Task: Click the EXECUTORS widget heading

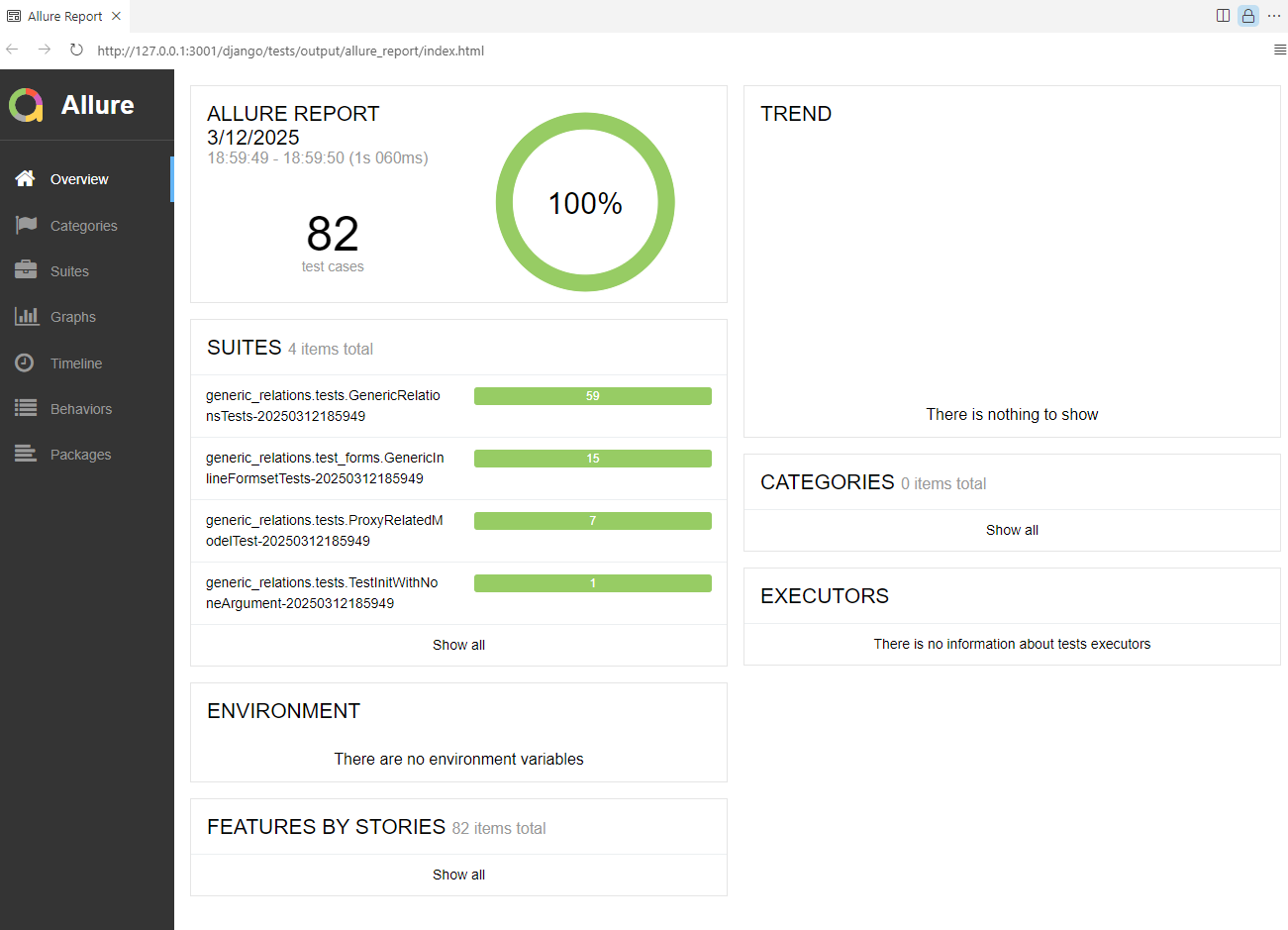Action: tap(825, 596)
